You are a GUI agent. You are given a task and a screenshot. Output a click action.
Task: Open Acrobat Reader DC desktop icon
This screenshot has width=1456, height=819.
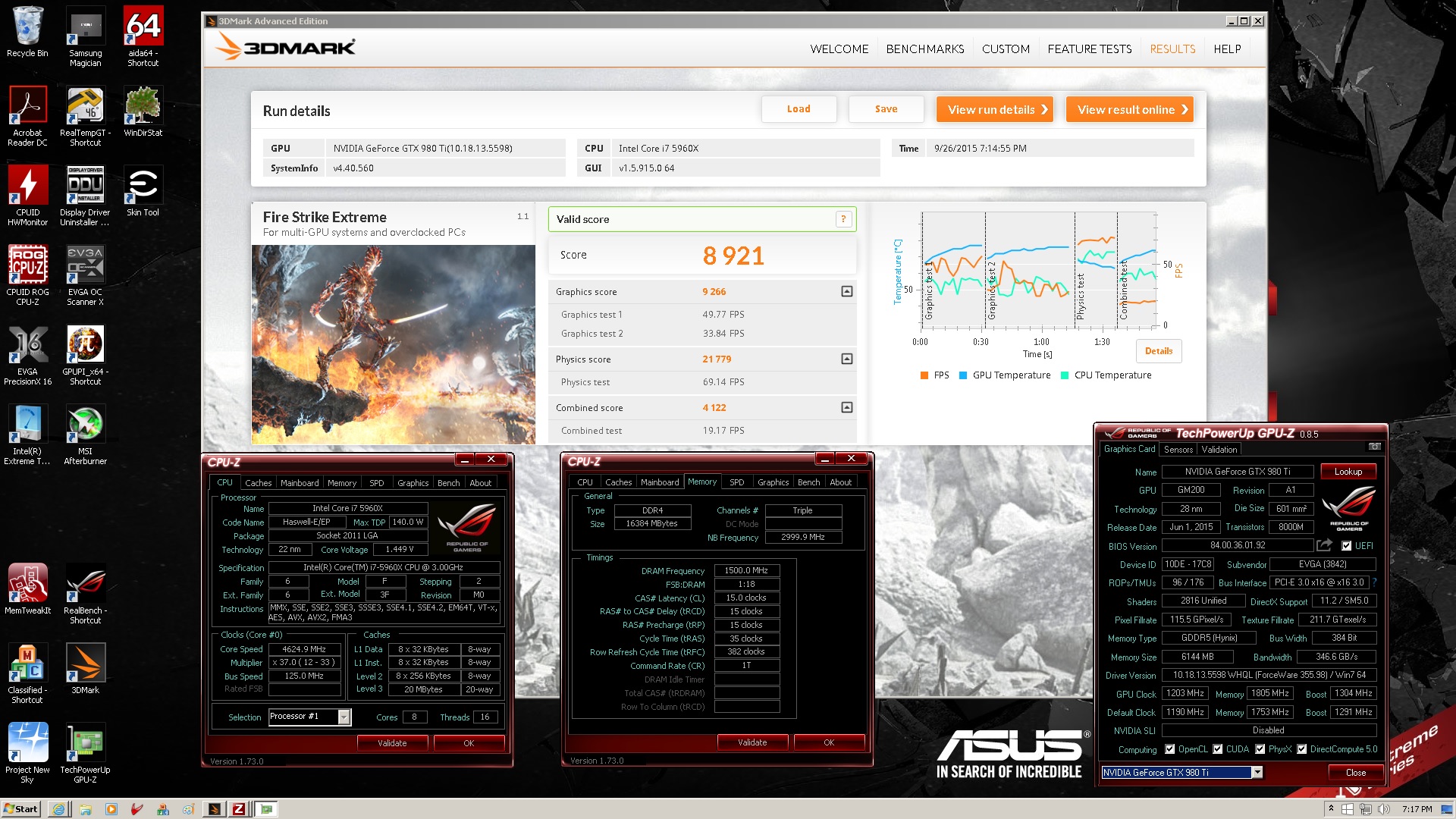click(27, 116)
